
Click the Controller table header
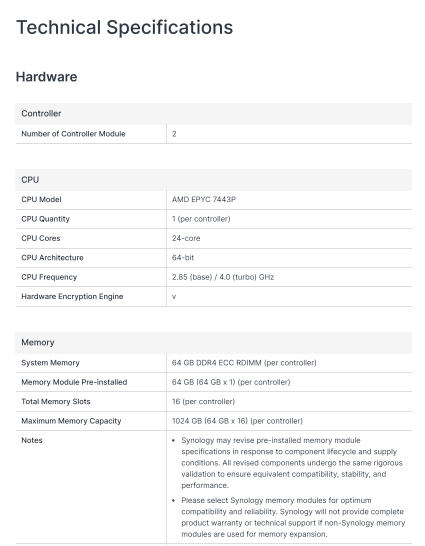coord(213,114)
